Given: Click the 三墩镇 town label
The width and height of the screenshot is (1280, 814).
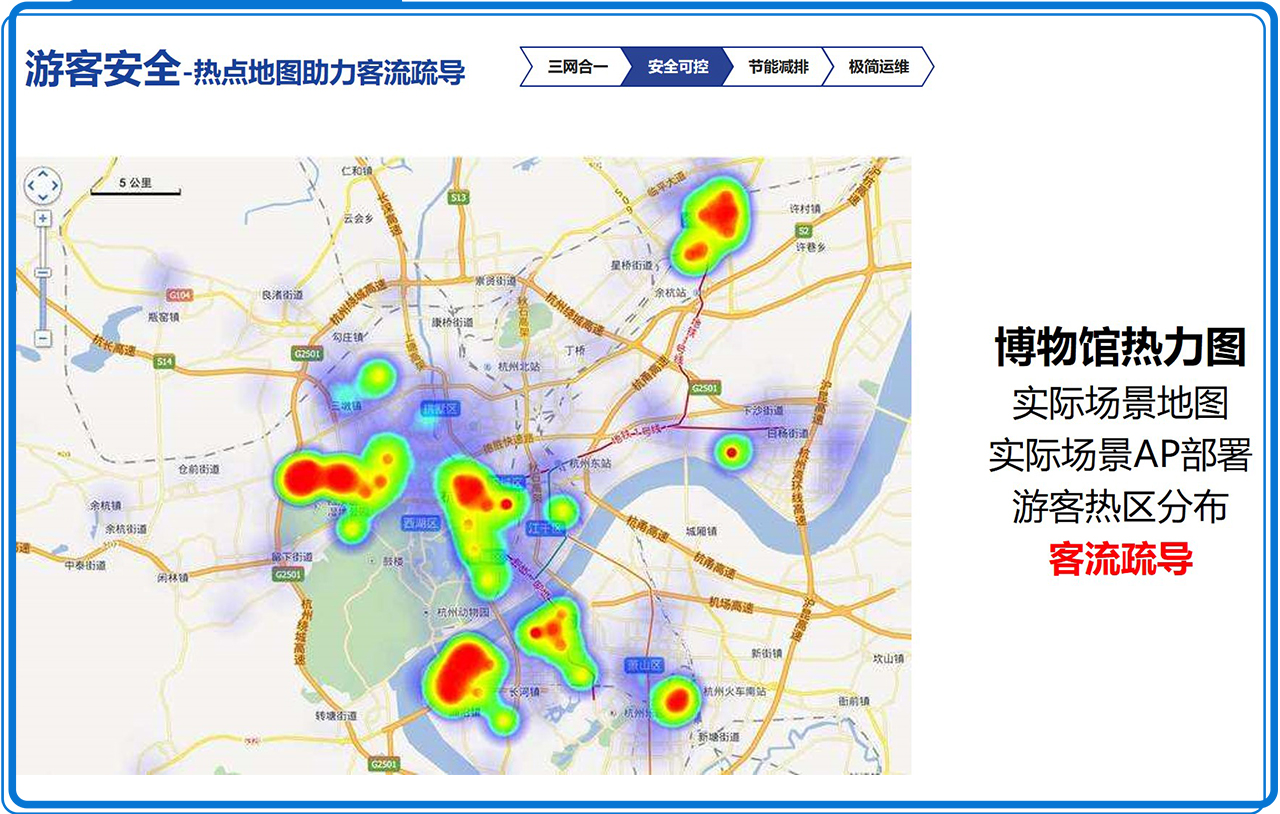Looking at the screenshot, I should [347, 406].
